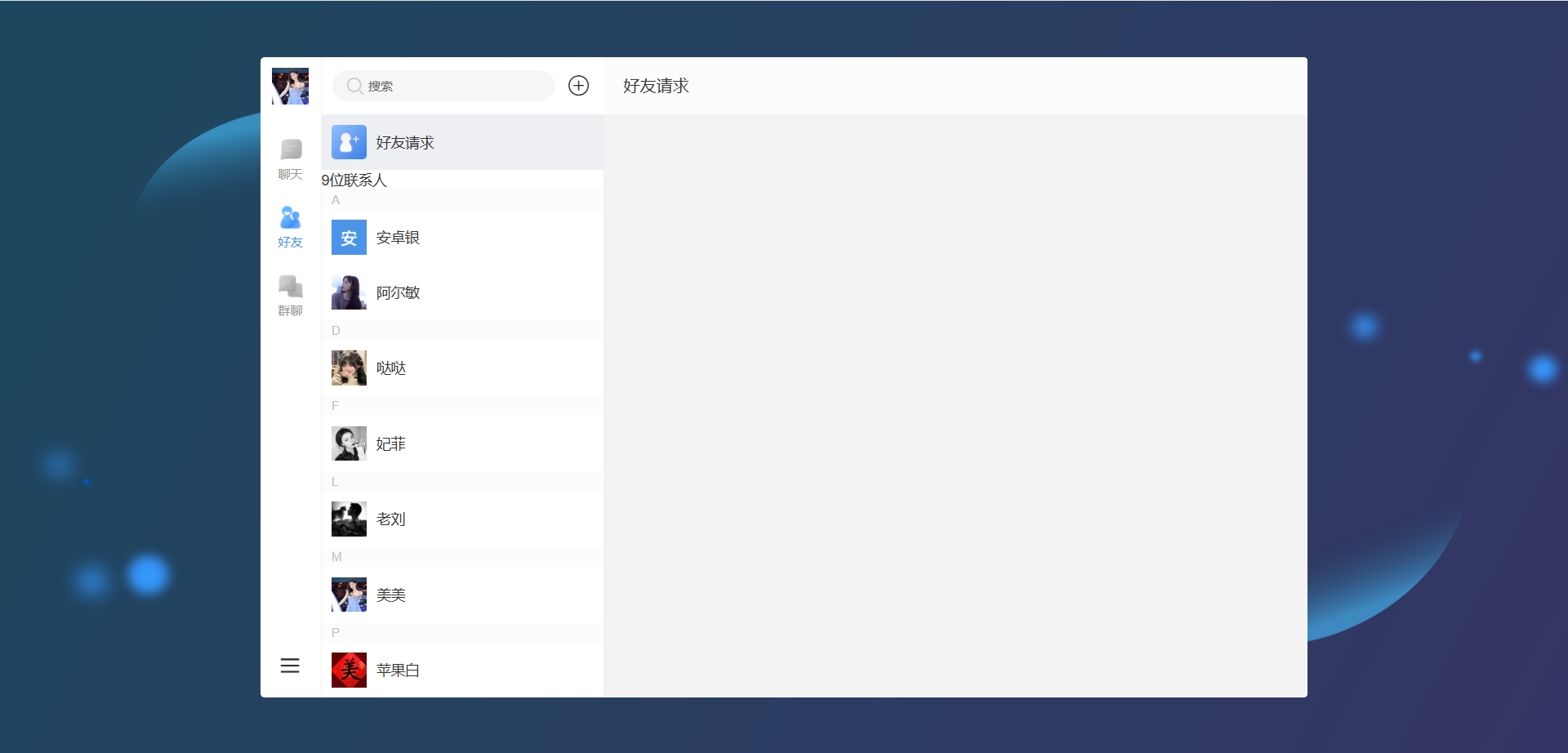Click the blue 安 letter avatar

350,238
